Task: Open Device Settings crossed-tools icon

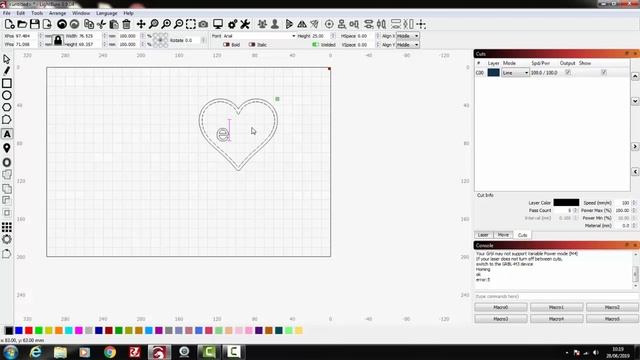Action: point(245,24)
